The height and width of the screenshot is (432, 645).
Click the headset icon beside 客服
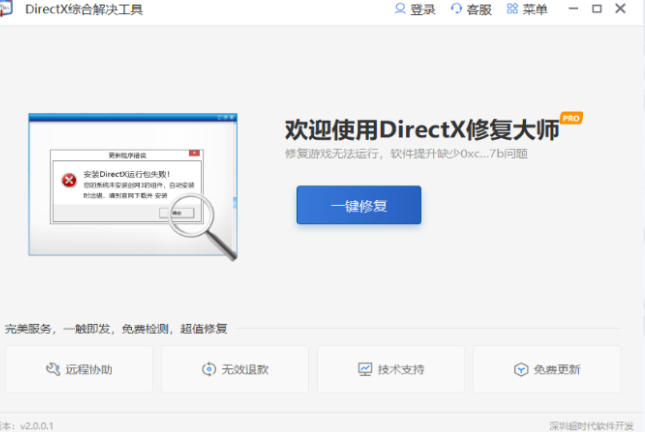pyautogui.click(x=457, y=9)
